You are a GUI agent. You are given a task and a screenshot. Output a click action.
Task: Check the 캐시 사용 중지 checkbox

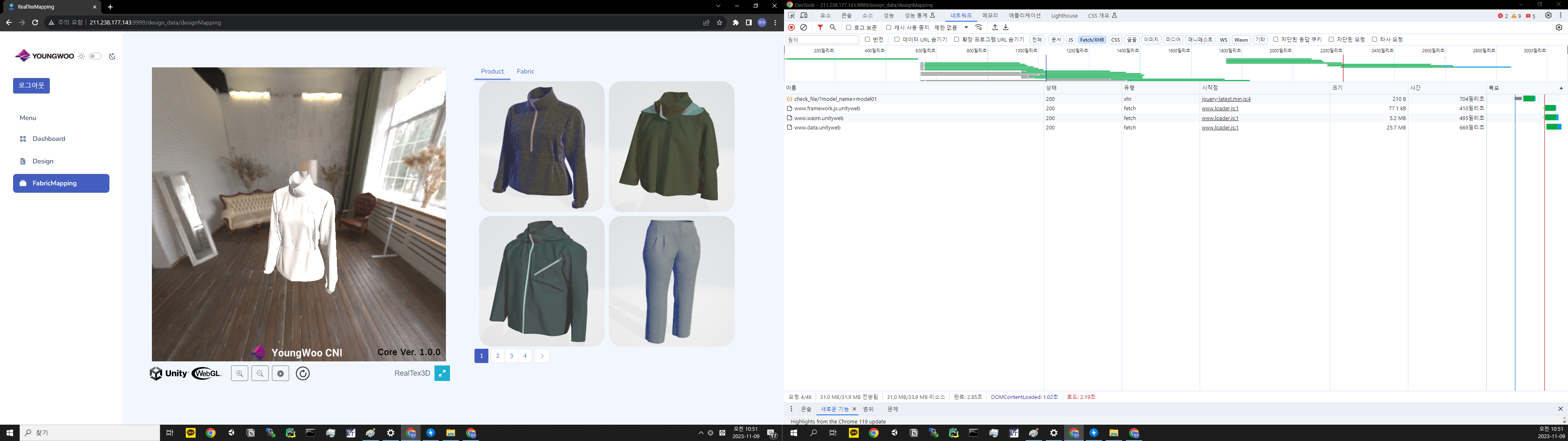pyautogui.click(x=889, y=27)
